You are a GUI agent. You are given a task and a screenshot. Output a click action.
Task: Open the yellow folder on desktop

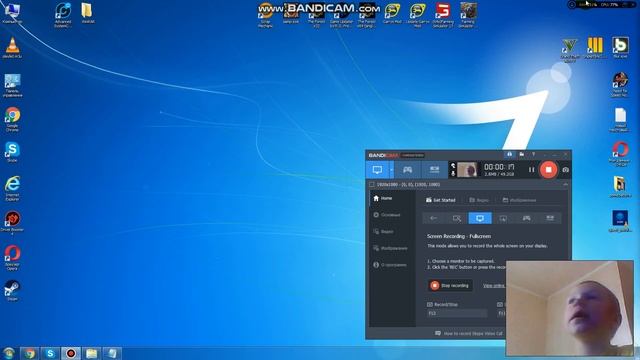tap(87, 13)
